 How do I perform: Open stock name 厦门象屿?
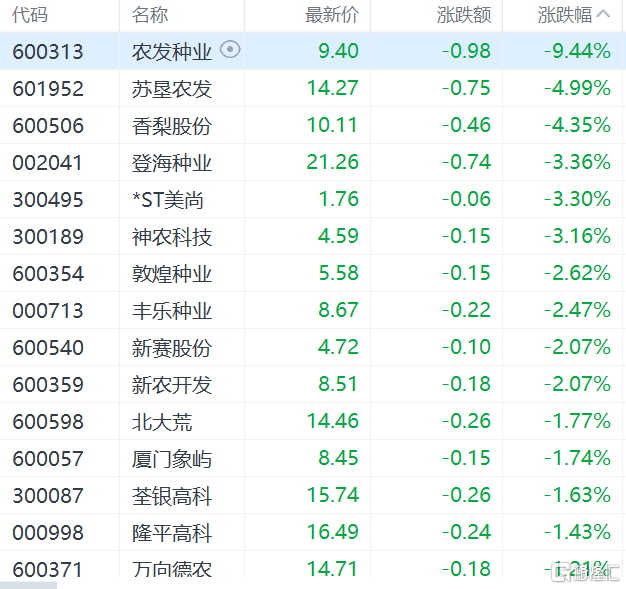pos(172,459)
